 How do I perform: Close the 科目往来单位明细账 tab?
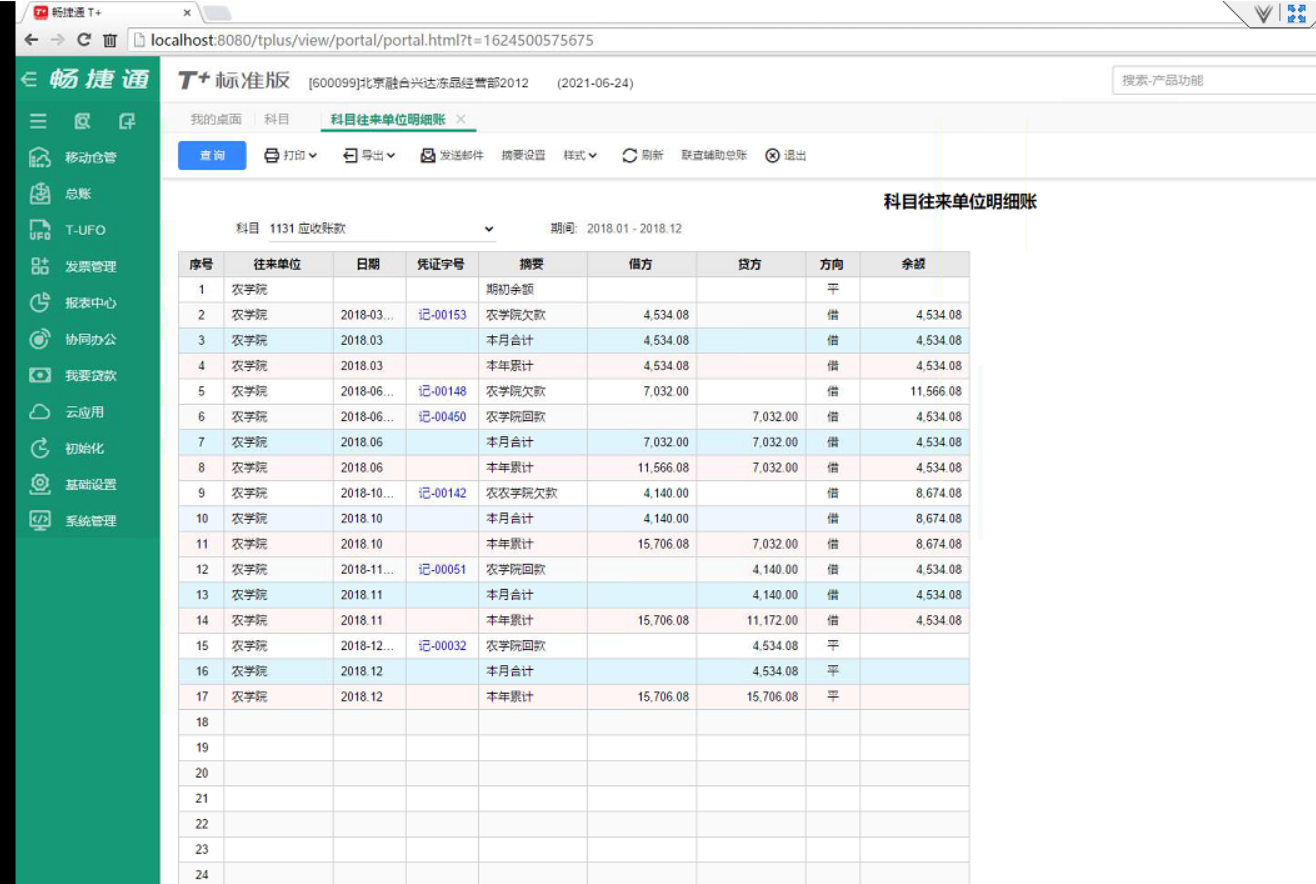461,119
